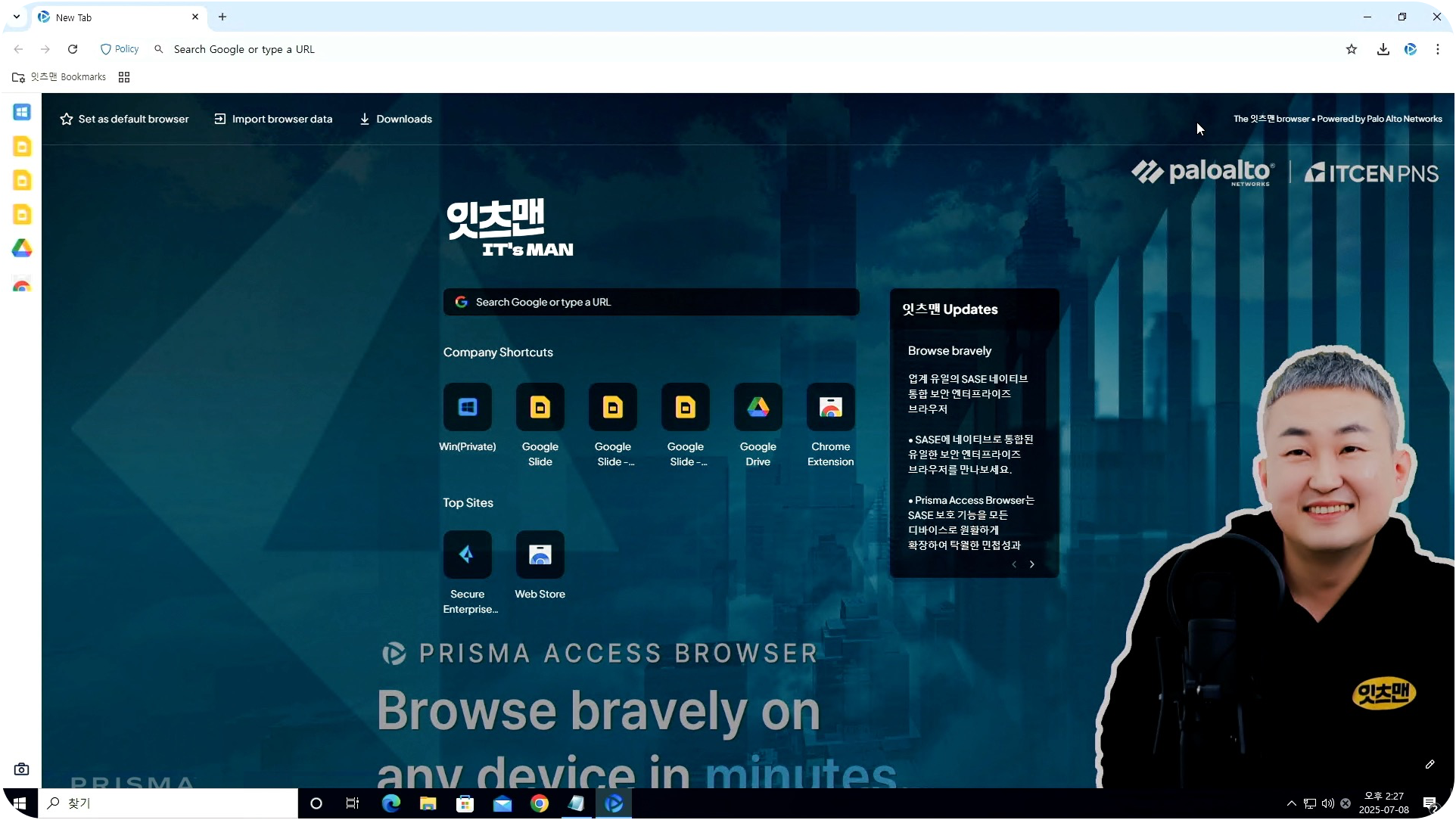The width and height of the screenshot is (1456, 820).
Task: Launch Microsoft Edge from the taskbar
Action: click(x=391, y=803)
